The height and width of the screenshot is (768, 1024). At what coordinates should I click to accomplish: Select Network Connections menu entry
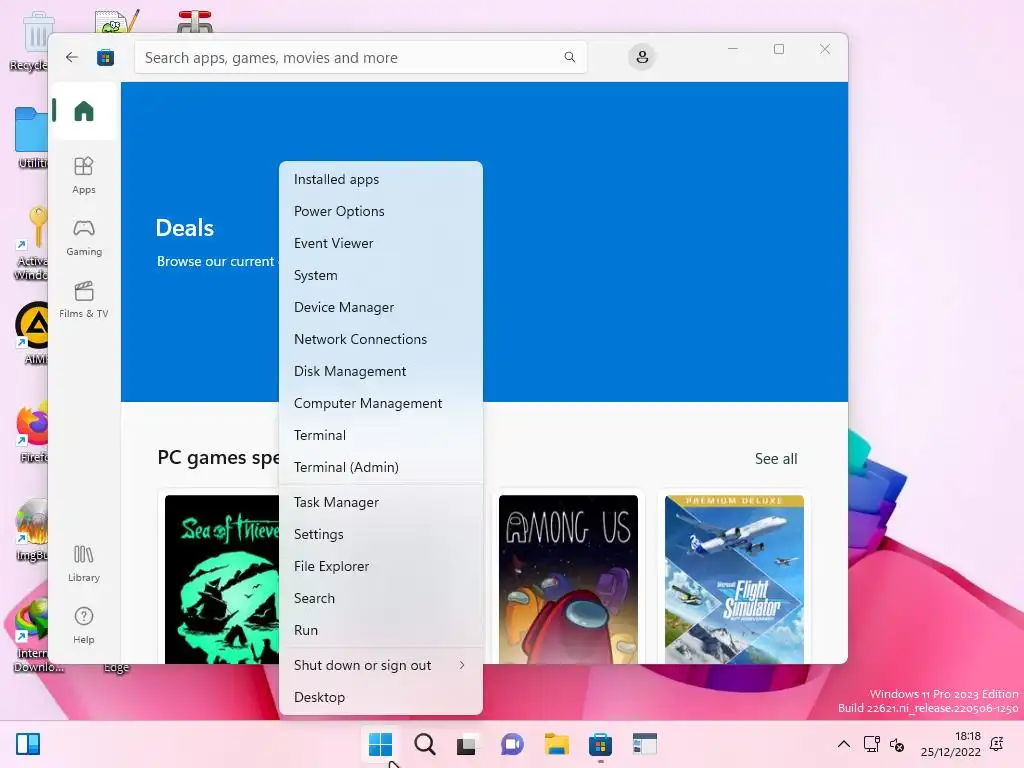click(x=381, y=339)
